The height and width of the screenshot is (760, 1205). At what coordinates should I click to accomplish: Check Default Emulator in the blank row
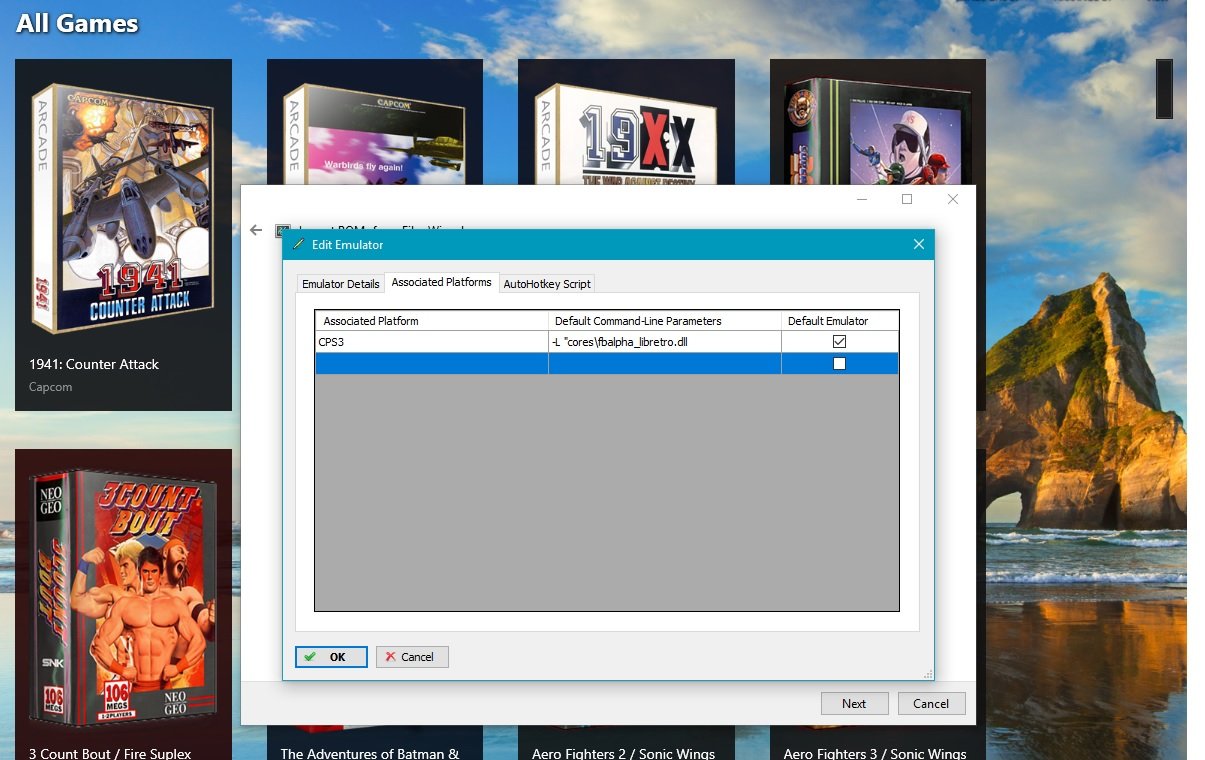[839, 364]
